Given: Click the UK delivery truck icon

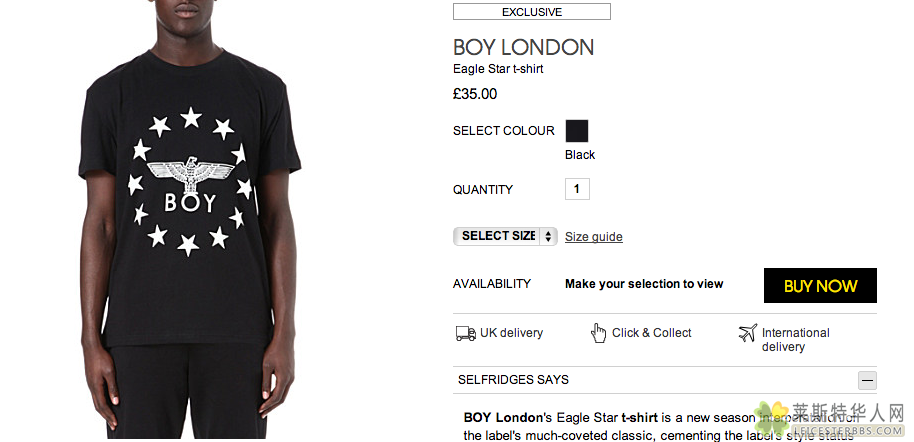Looking at the screenshot, I should point(465,333).
